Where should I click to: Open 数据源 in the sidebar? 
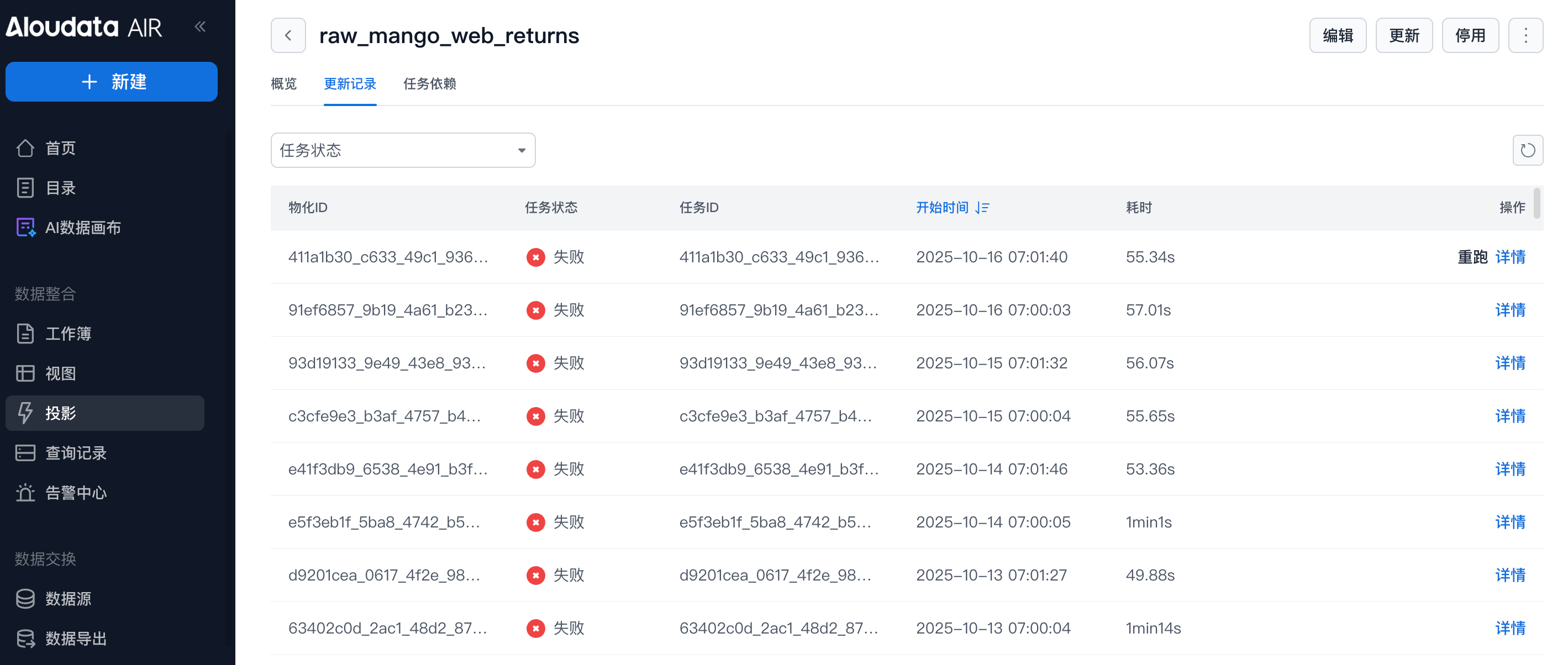(68, 599)
